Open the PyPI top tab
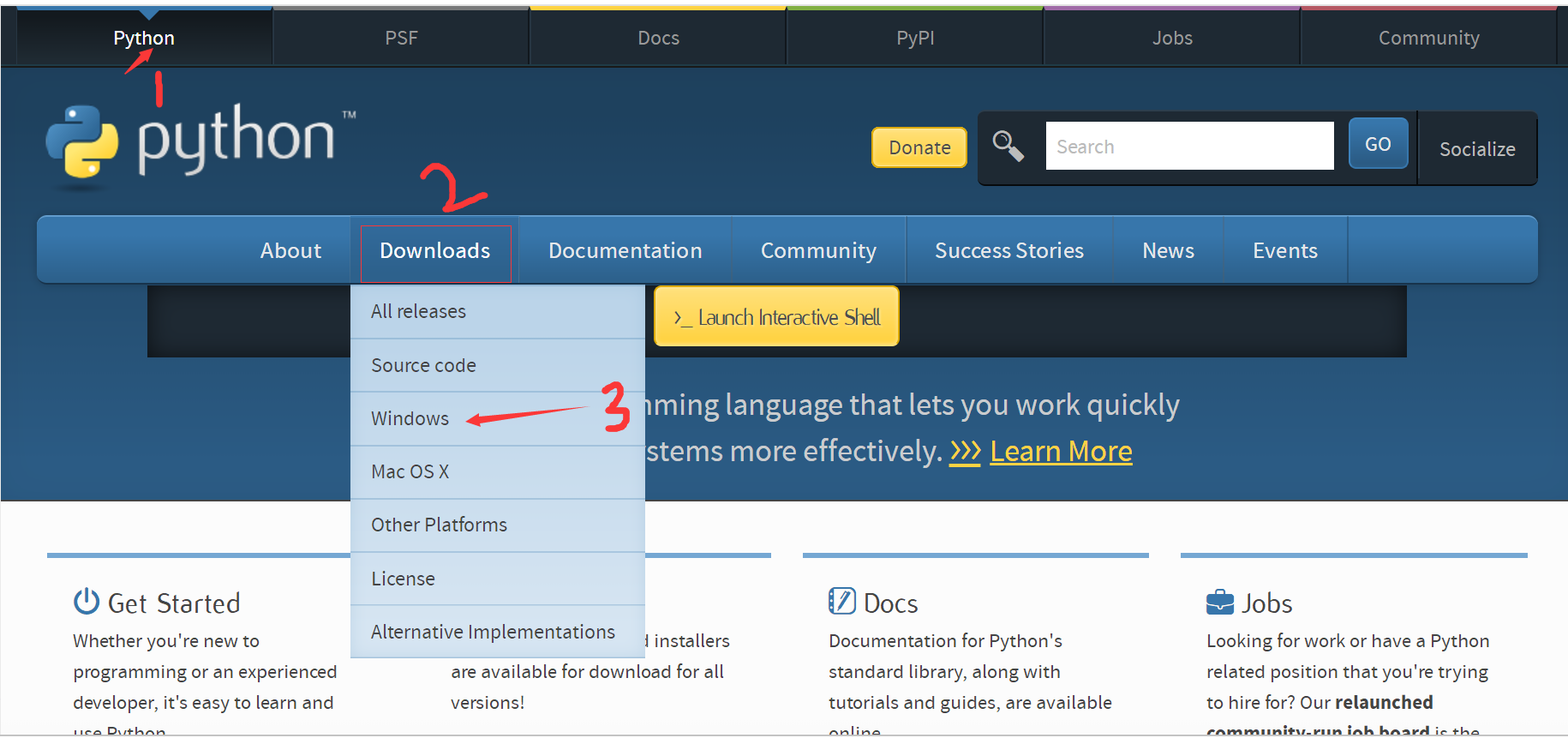Screen dimensions: 1568x738 pyautogui.click(x=915, y=38)
